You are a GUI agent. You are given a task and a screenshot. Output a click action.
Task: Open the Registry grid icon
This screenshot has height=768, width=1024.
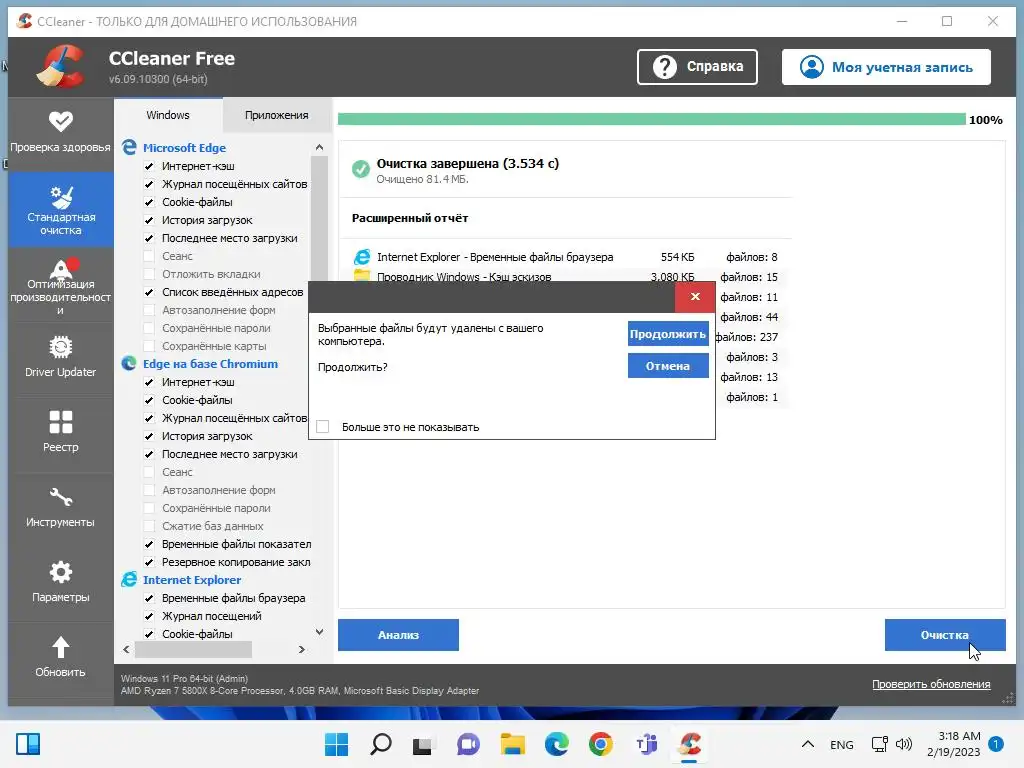(x=61, y=422)
